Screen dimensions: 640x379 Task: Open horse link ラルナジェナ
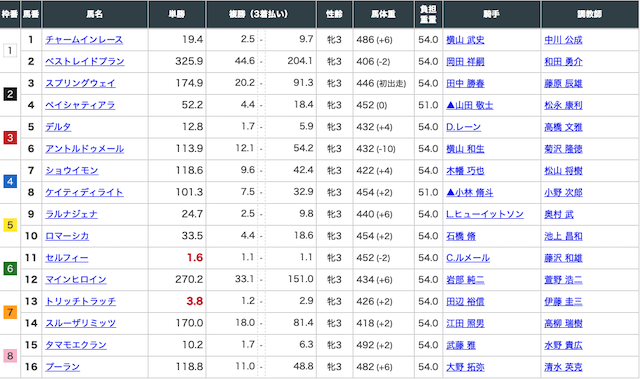click(71, 214)
